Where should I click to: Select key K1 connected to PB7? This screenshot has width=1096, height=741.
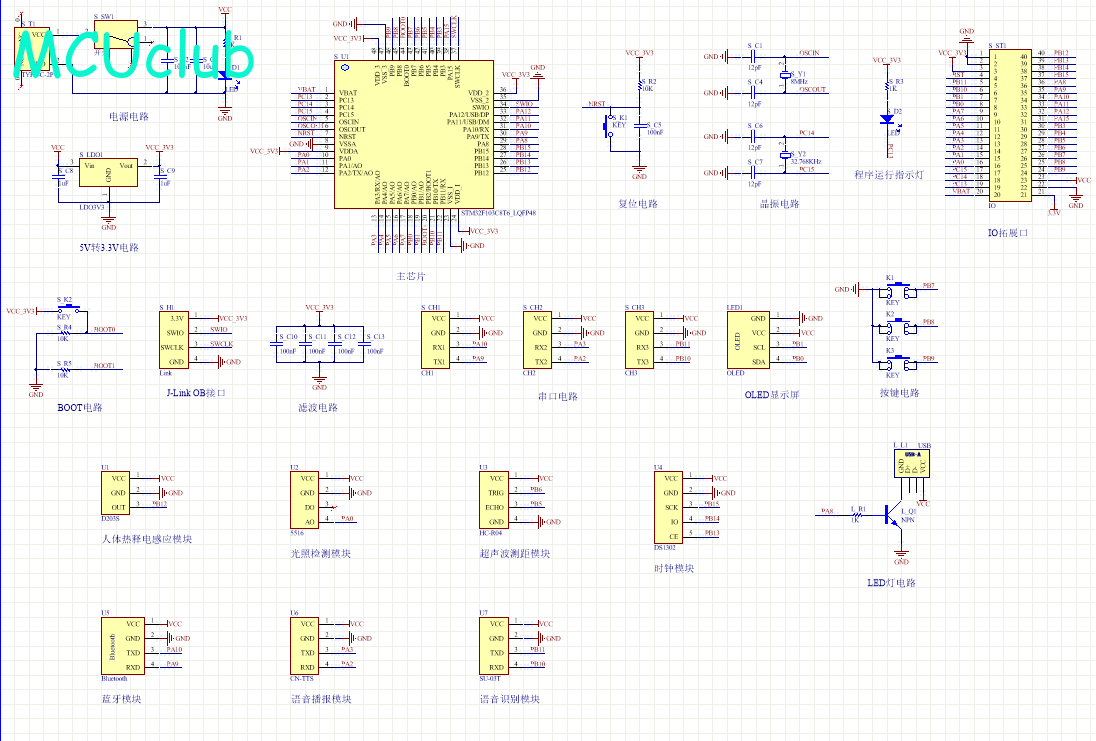(898, 289)
